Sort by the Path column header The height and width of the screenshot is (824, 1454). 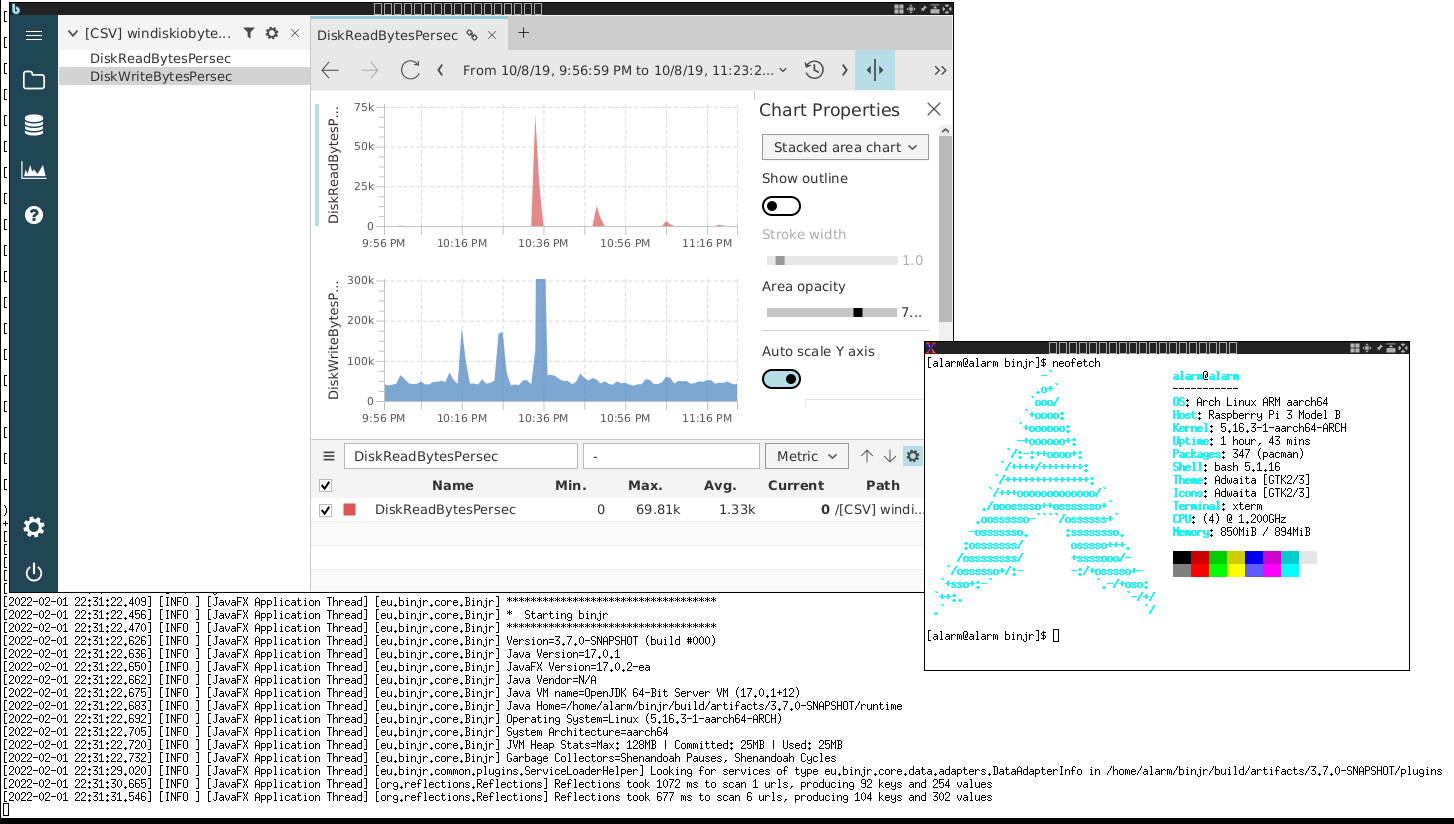[882, 485]
